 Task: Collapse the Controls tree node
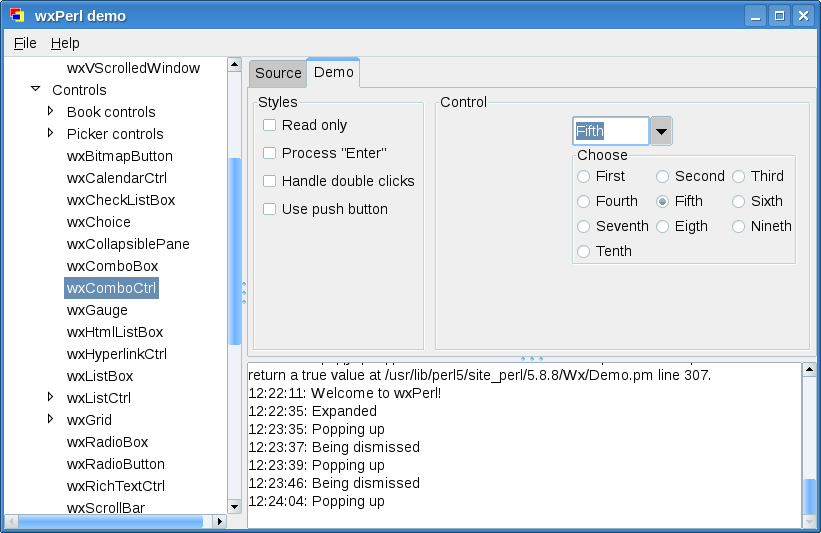tap(36, 90)
